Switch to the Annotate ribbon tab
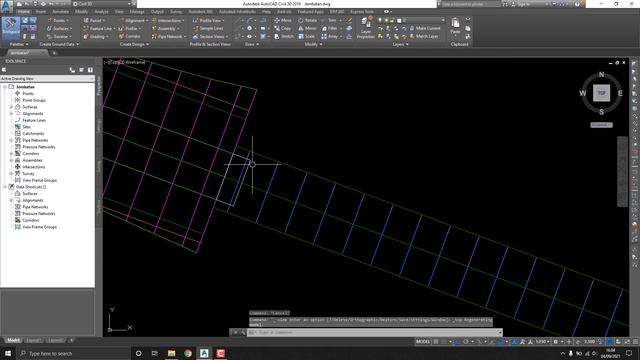The height and width of the screenshot is (360, 640). pos(60,12)
